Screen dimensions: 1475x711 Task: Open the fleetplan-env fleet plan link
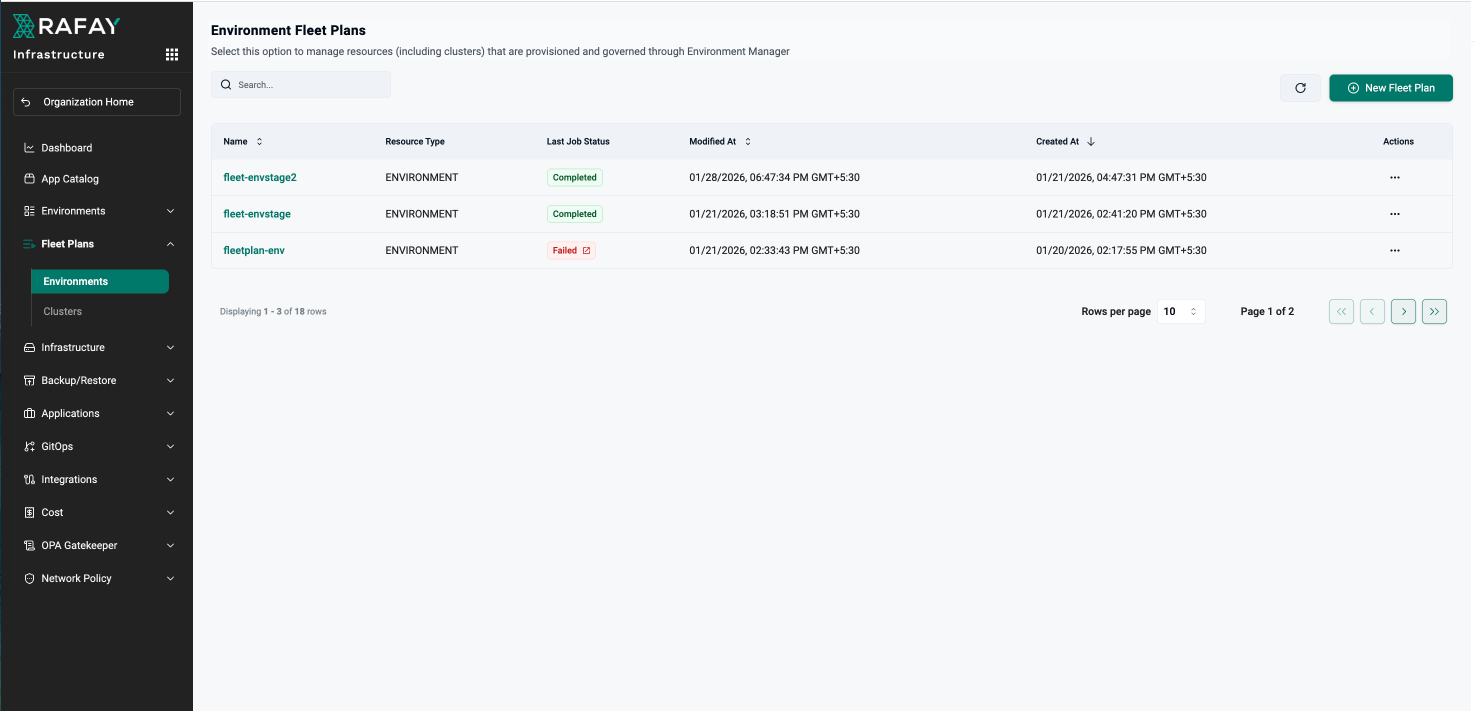(x=253, y=250)
